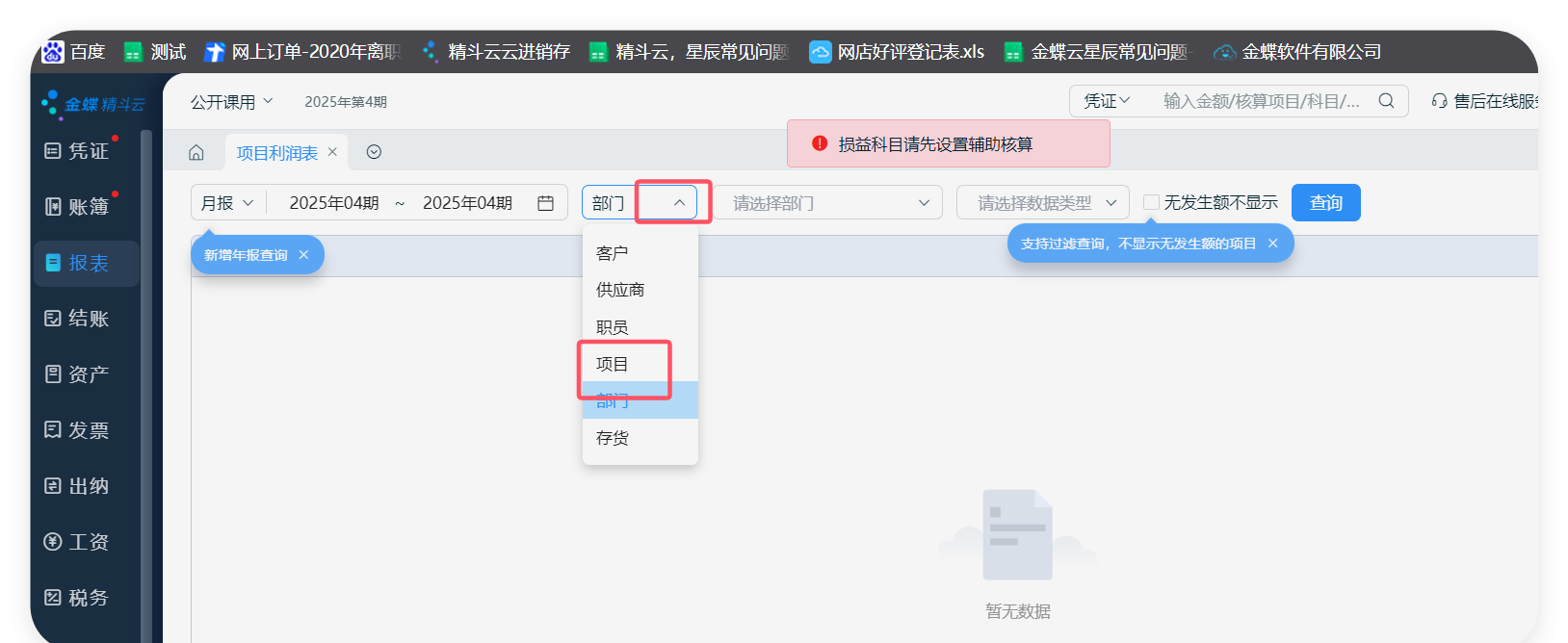
Task: Click the blue 查询 button
Action: (x=1325, y=203)
